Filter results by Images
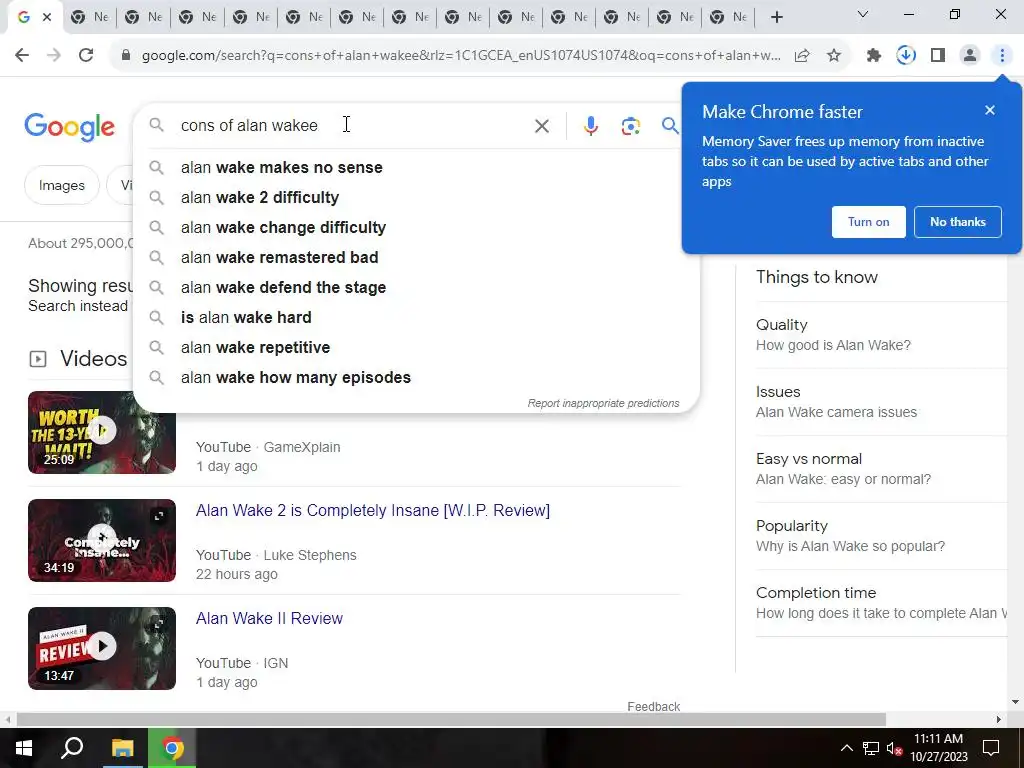 coord(61,185)
